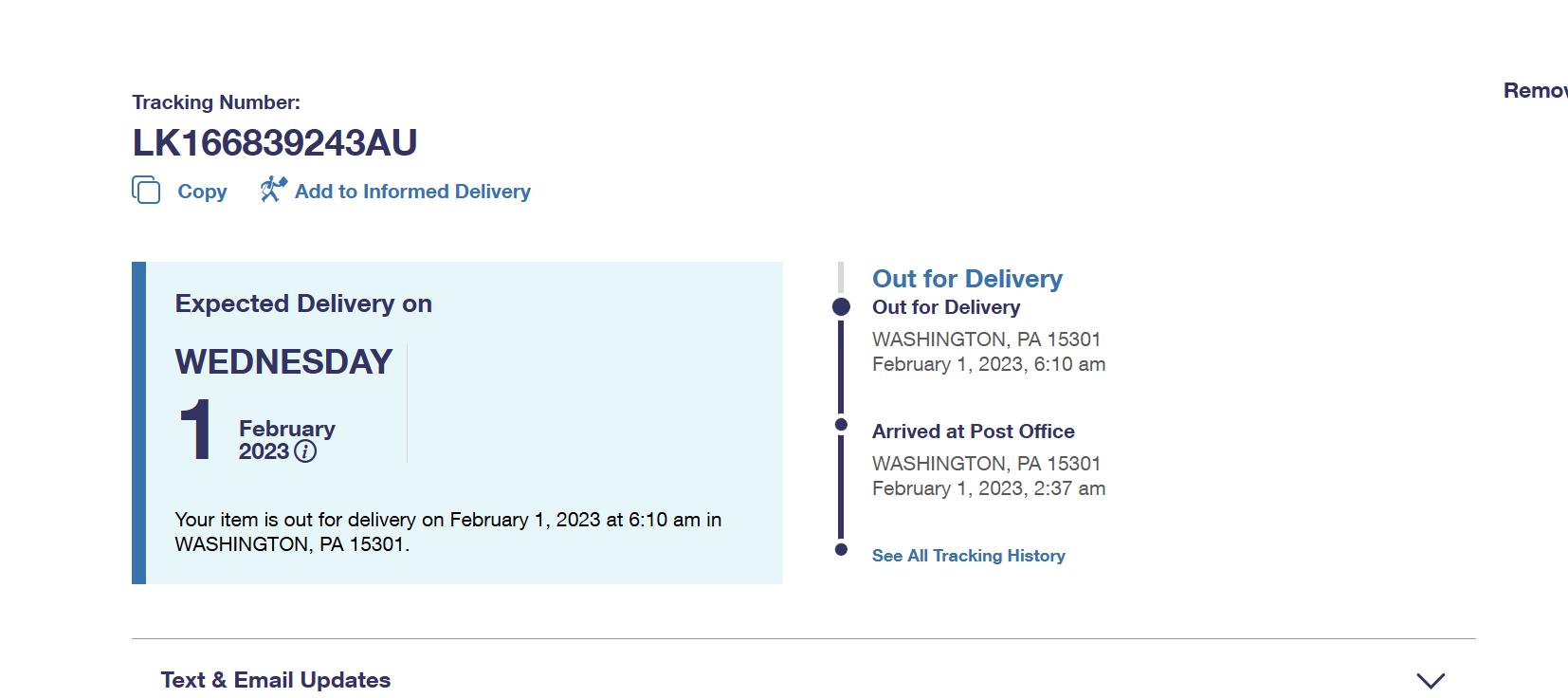The width and height of the screenshot is (1568, 698).
Task: Click the blue Out for Delivery heading
Action: [x=967, y=279]
